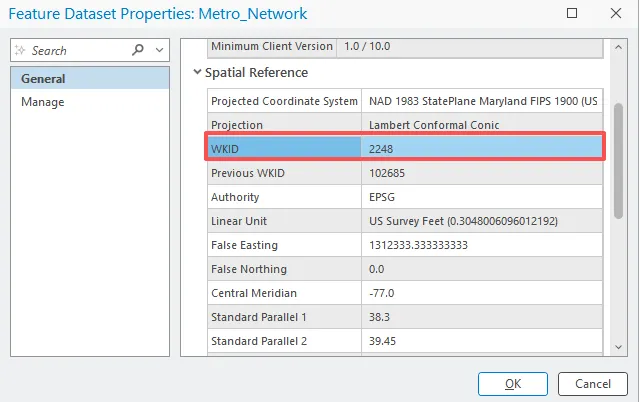Cancel the Feature Dataset Properties dialog
This screenshot has height=402, width=639.
(592, 383)
